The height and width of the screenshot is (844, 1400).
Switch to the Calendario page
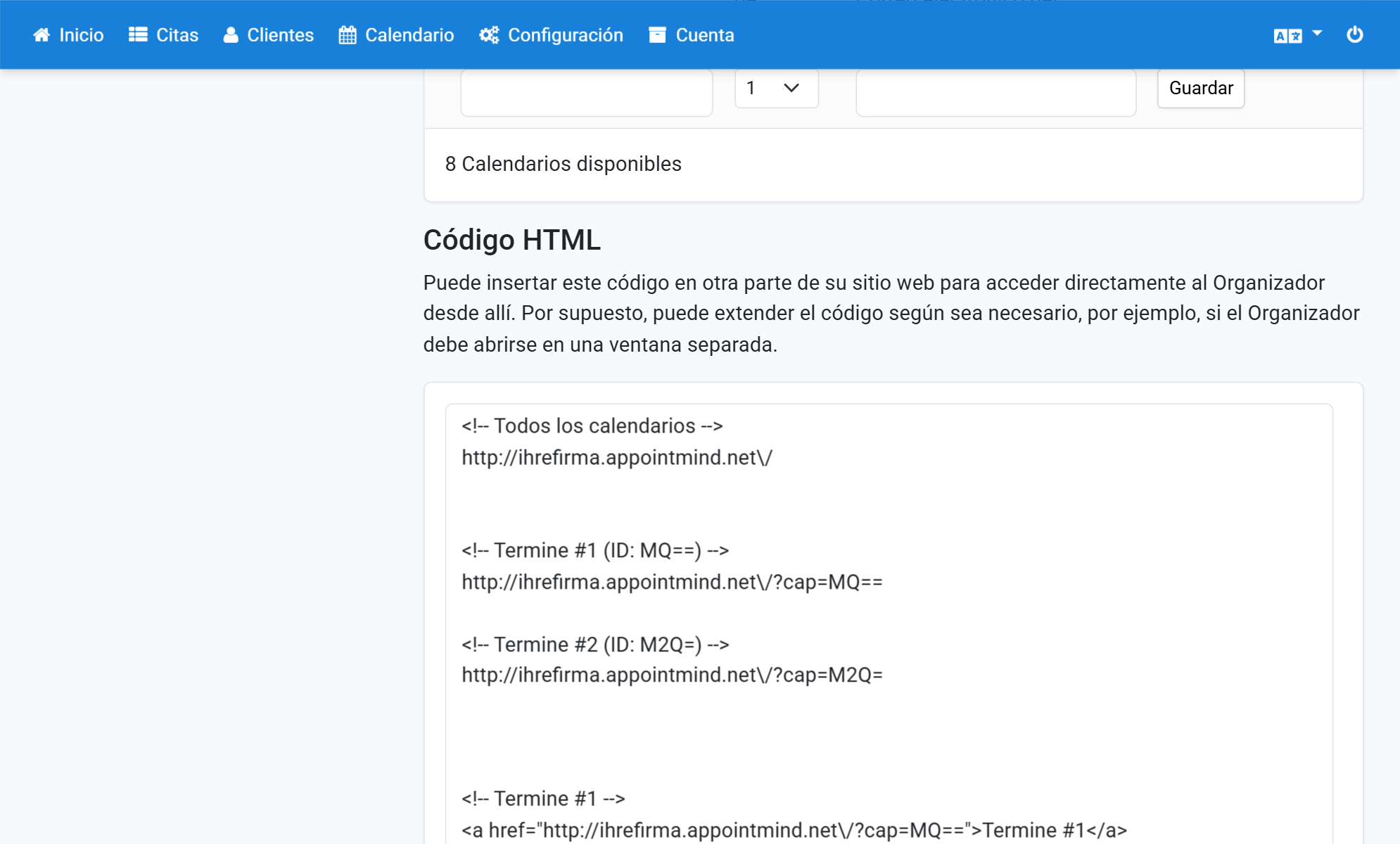click(x=396, y=34)
